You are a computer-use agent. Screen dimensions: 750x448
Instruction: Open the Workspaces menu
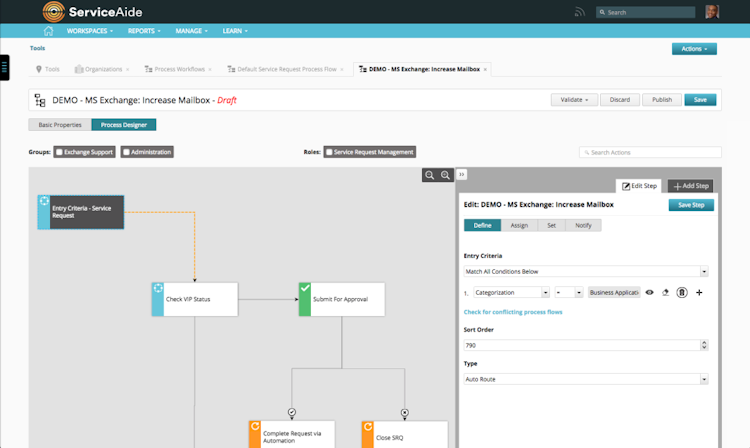pos(90,31)
